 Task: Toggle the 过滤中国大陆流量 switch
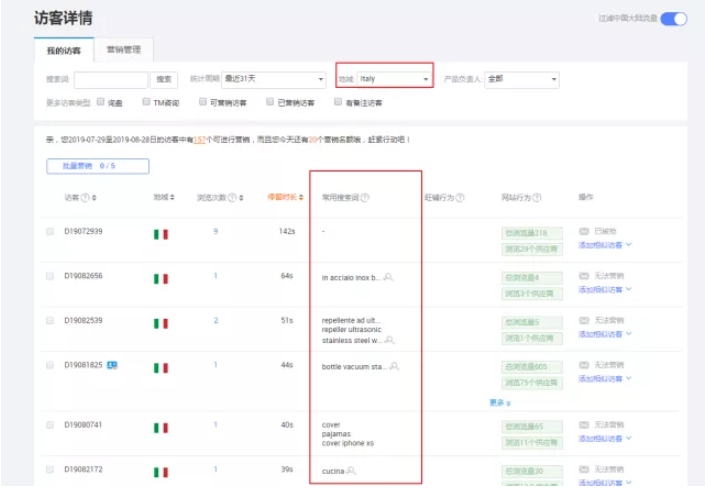(674, 18)
